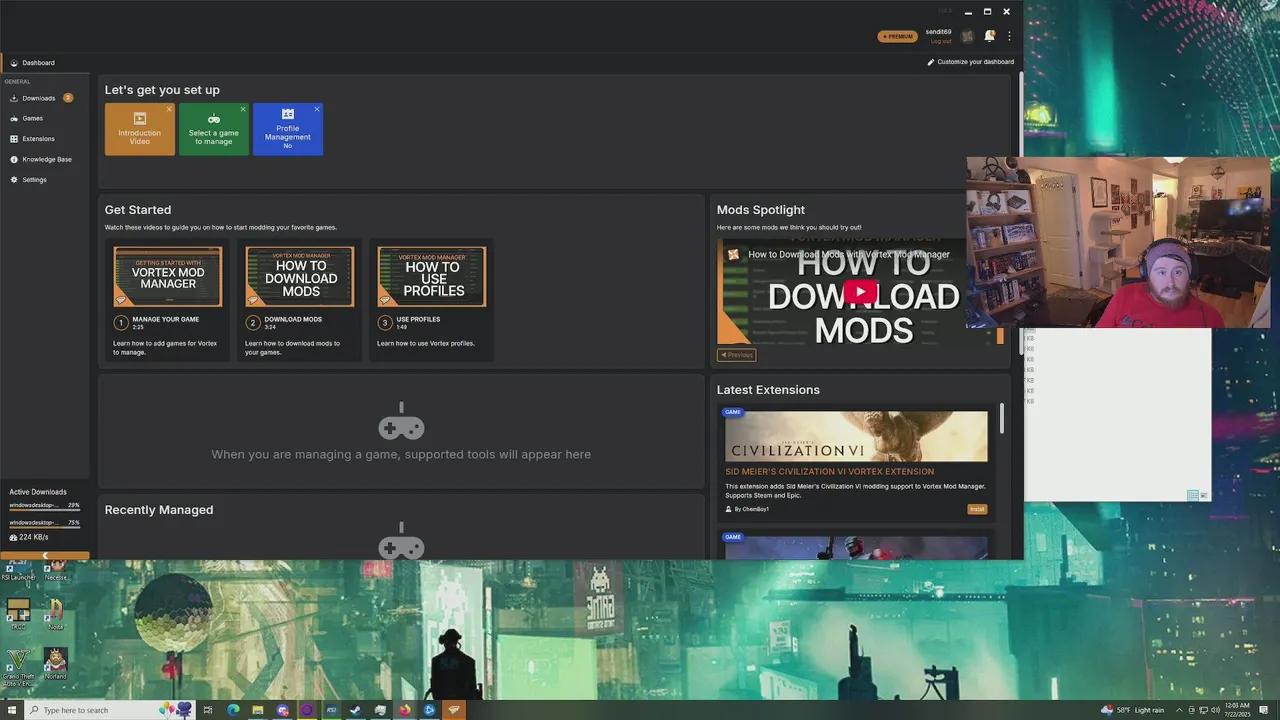Open Firefox from the taskbar

(405, 710)
